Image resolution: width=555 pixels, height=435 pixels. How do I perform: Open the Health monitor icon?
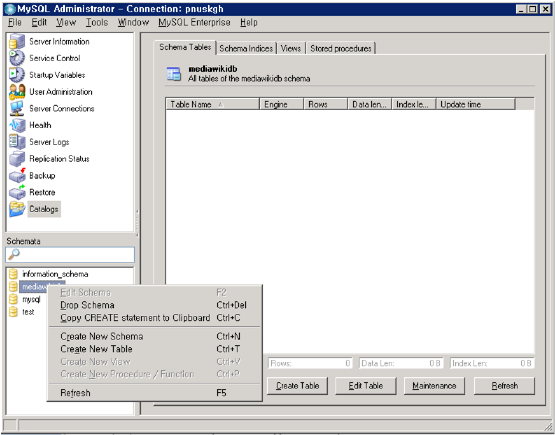click(17, 125)
